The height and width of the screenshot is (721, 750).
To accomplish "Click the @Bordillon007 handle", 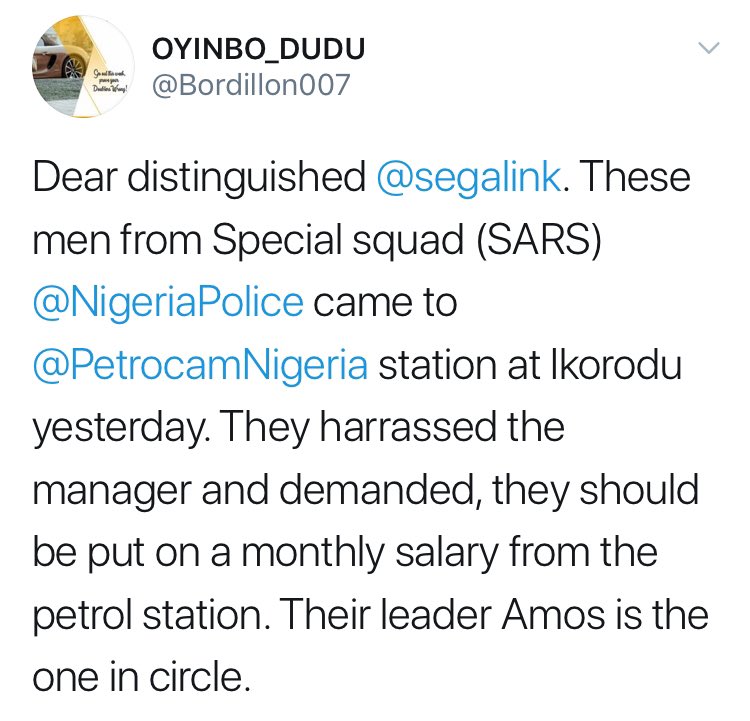I will [250, 85].
